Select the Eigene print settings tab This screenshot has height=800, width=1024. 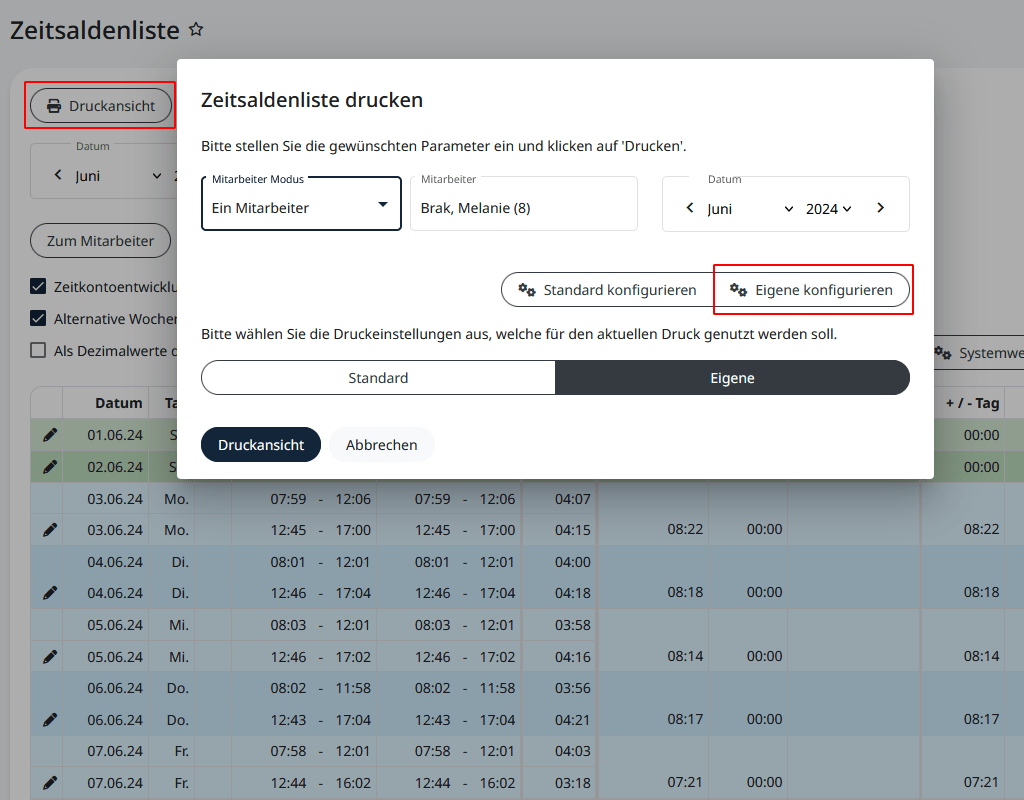pos(732,378)
